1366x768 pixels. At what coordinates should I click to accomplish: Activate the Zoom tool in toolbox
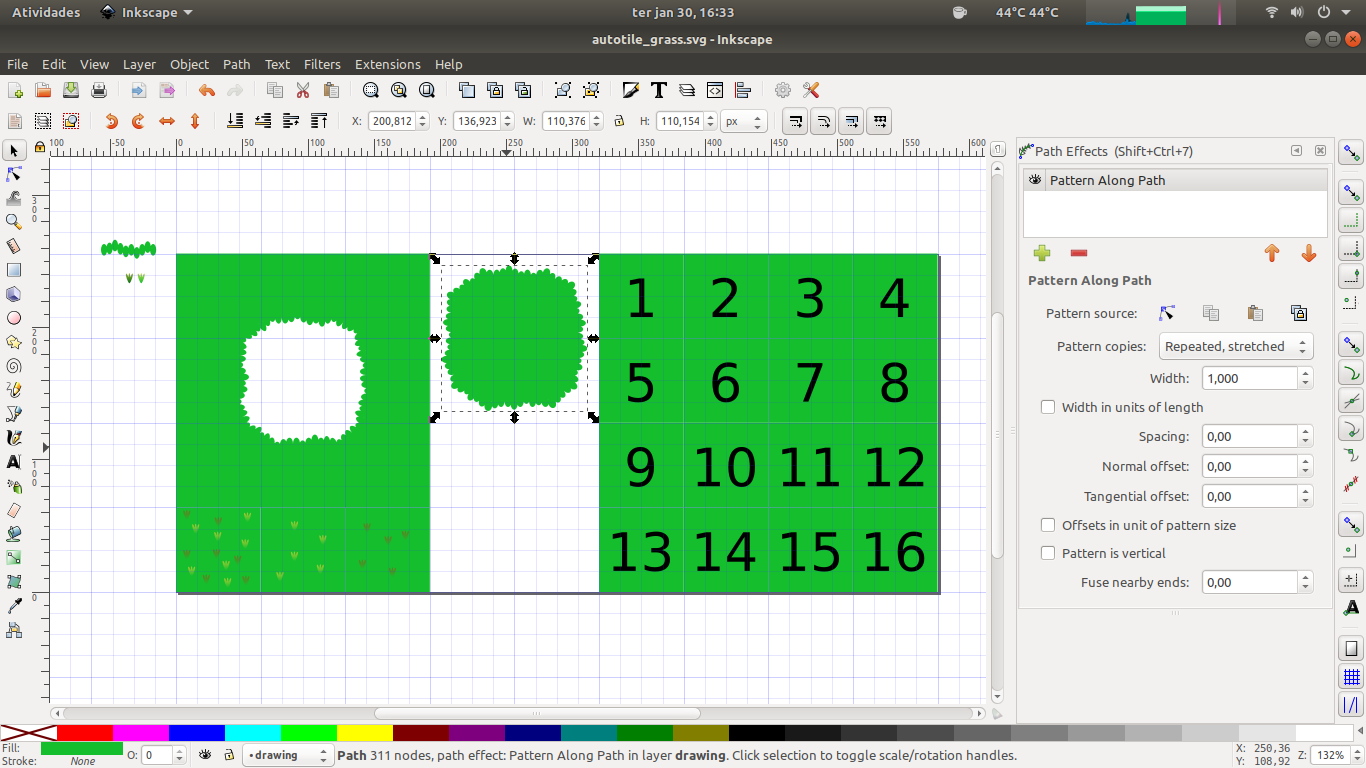click(14, 222)
